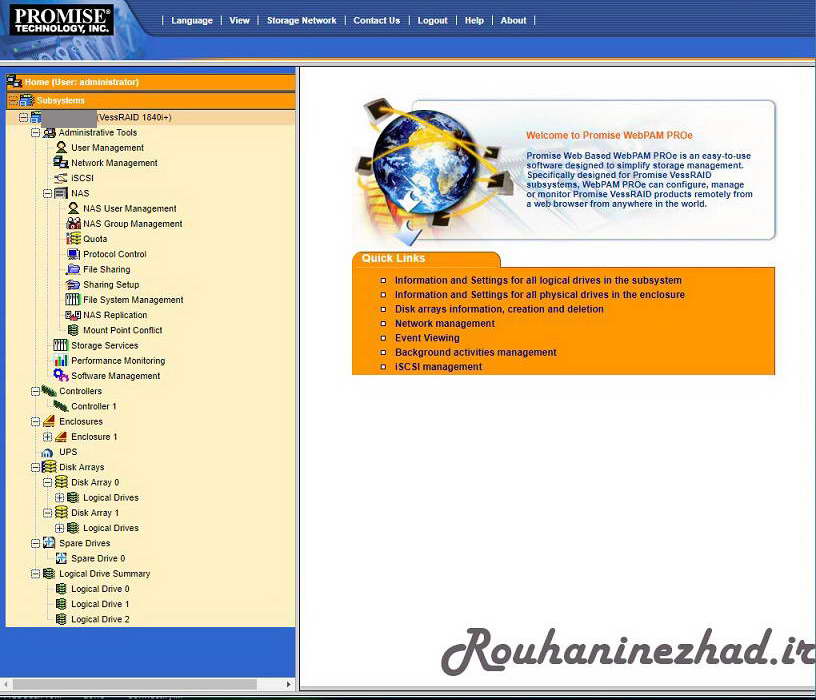Click the Mount Point Conflict icon

click(x=73, y=330)
